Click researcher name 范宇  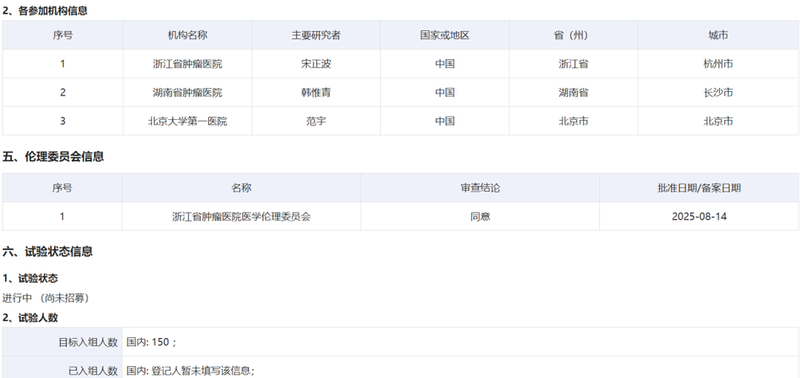click(x=316, y=121)
